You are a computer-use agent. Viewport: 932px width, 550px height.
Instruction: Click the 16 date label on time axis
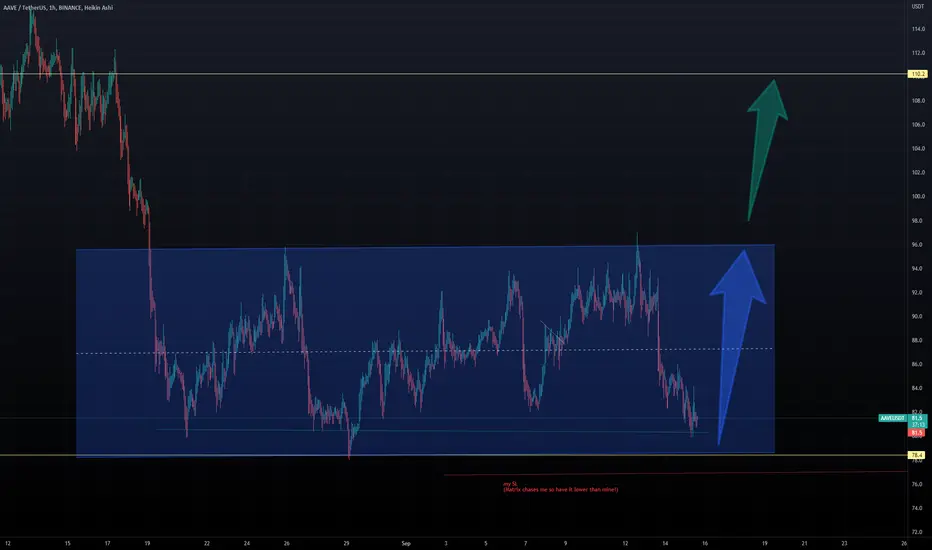click(x=705, y=543)
